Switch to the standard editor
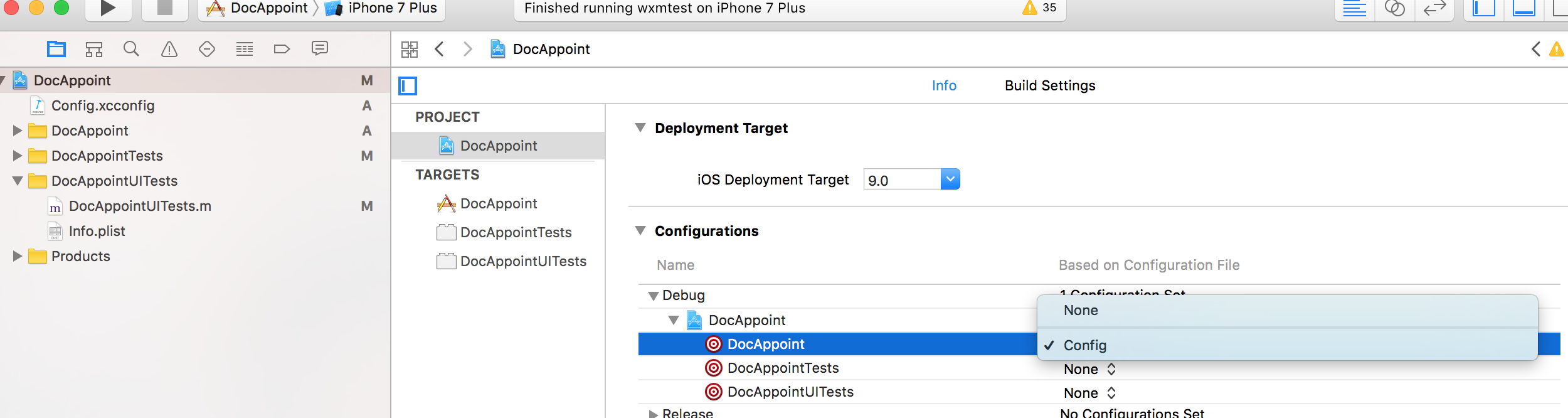The height and width of the screenshot is (418, 1568). tap(1355, 9)
